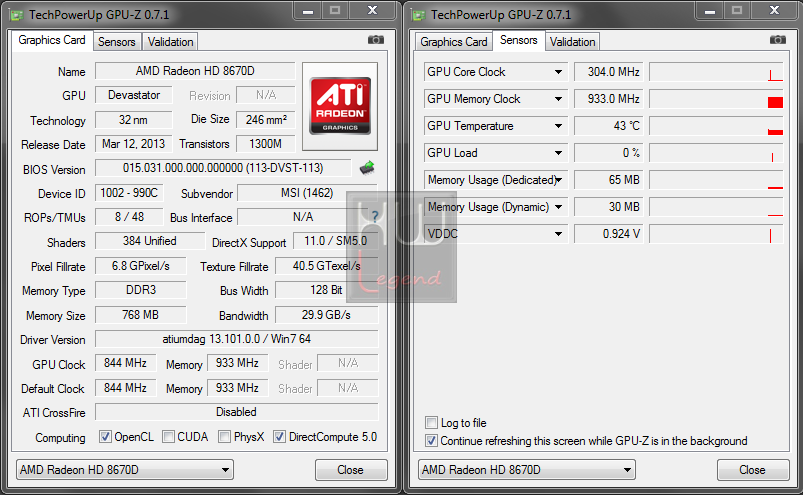Click the Shaders 384 Unified field
803x495 pixels.
(x=150, y=241)
